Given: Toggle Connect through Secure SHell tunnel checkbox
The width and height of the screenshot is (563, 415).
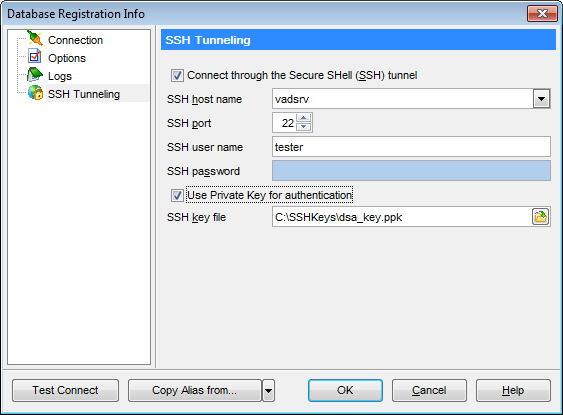Looking at the screenshot, I should coord(177,76).
